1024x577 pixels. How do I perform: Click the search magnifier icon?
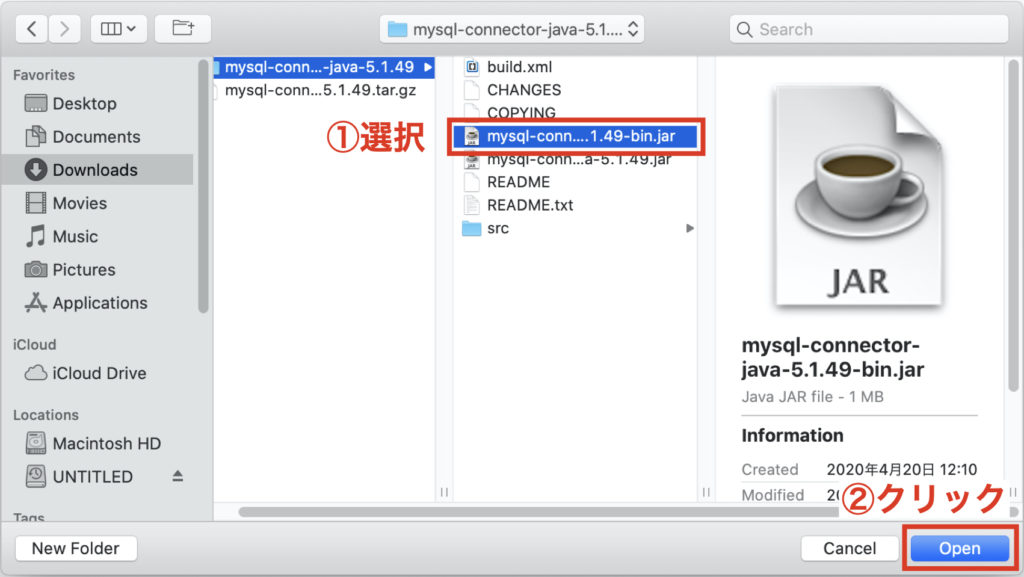(x=744, y=29)
